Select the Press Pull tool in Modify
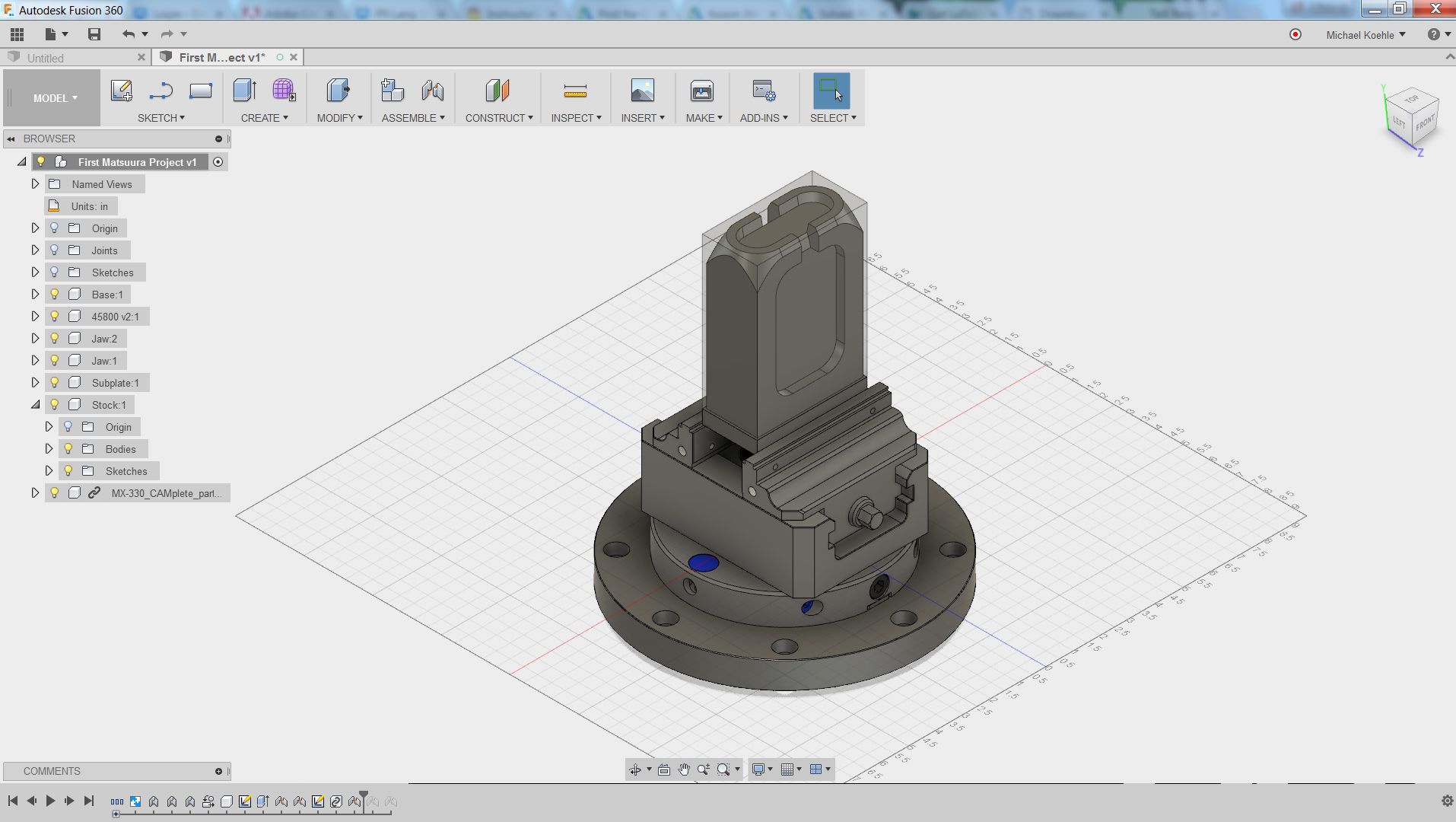This screenshot has width=1456, height=822. [337, 91]
